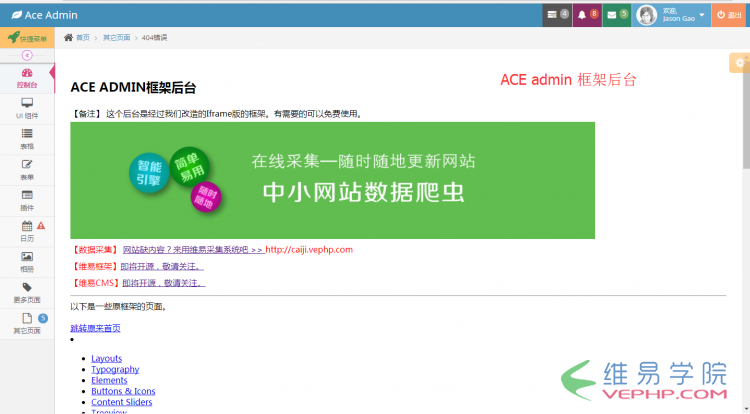
Task: Open 更多页面 tag sidebar item
Action: [27, 293]
